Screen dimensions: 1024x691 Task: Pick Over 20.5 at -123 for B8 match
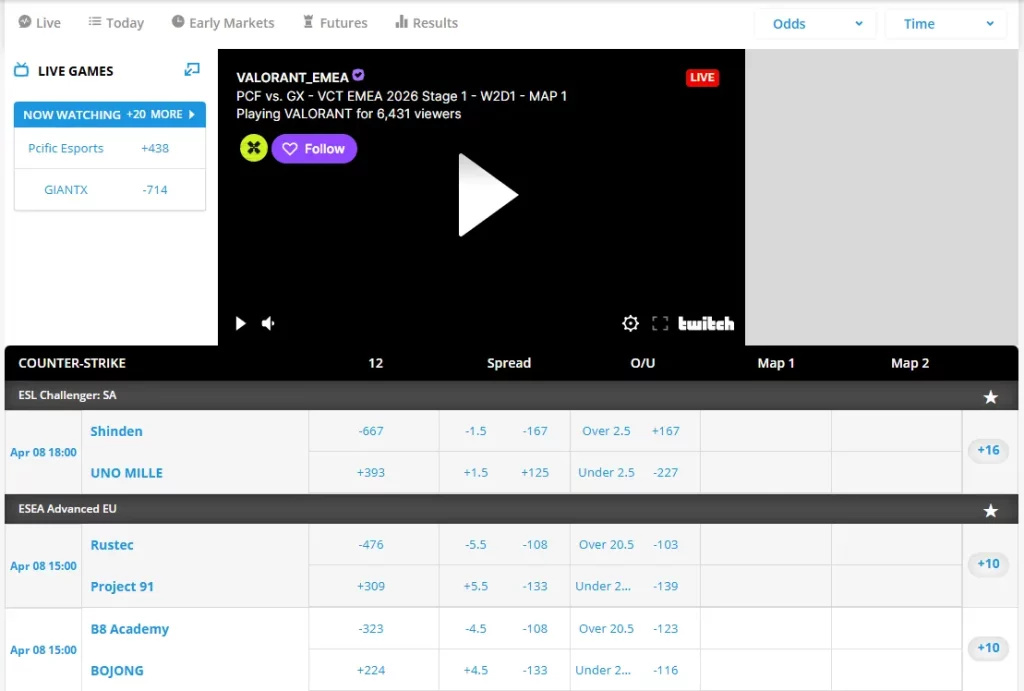[x=635, y=628]
